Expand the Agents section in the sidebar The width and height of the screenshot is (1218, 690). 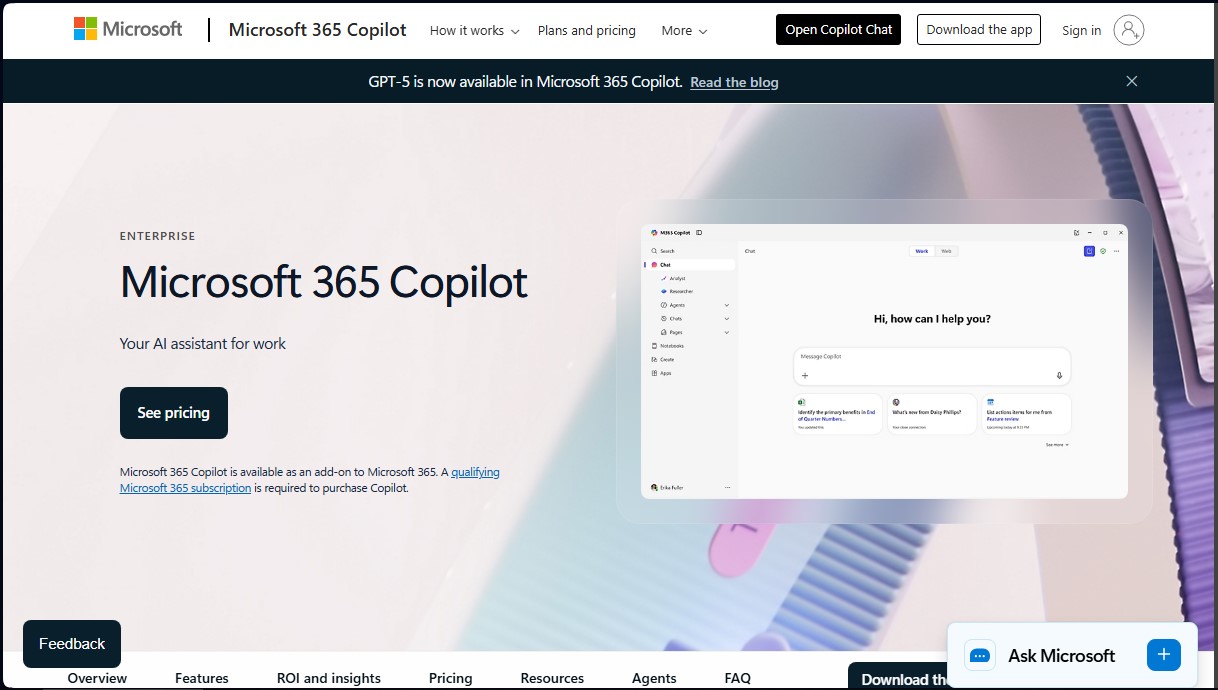[725, 305]
